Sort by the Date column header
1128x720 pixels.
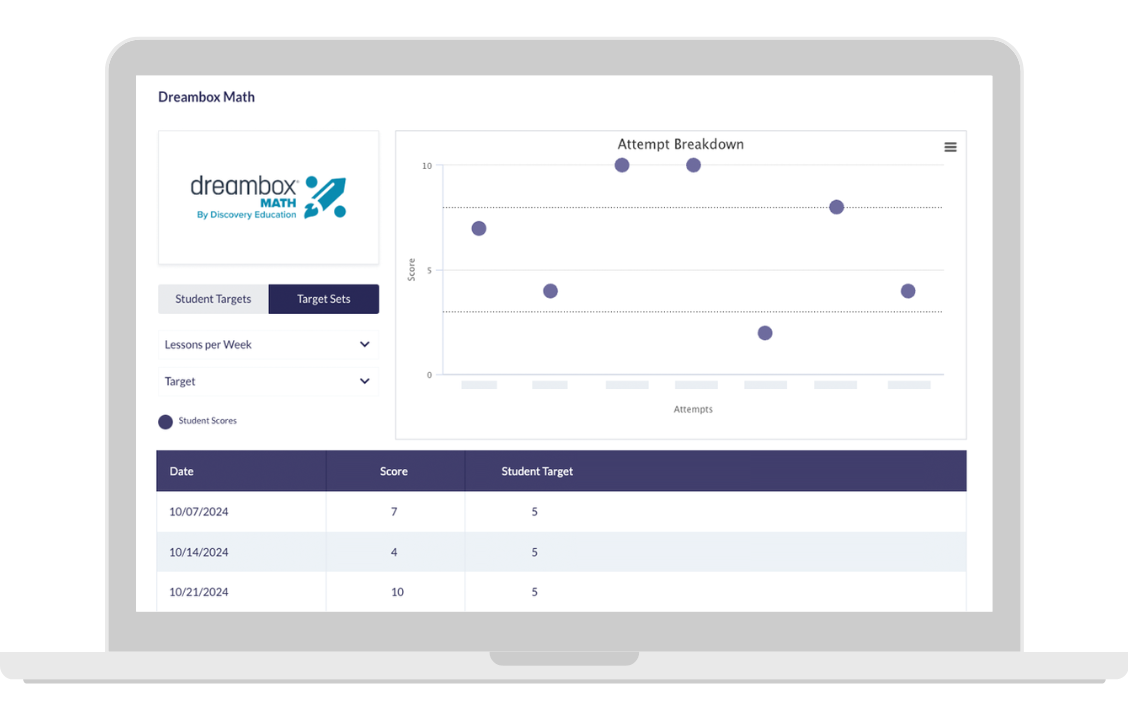[x=182, y=471]
